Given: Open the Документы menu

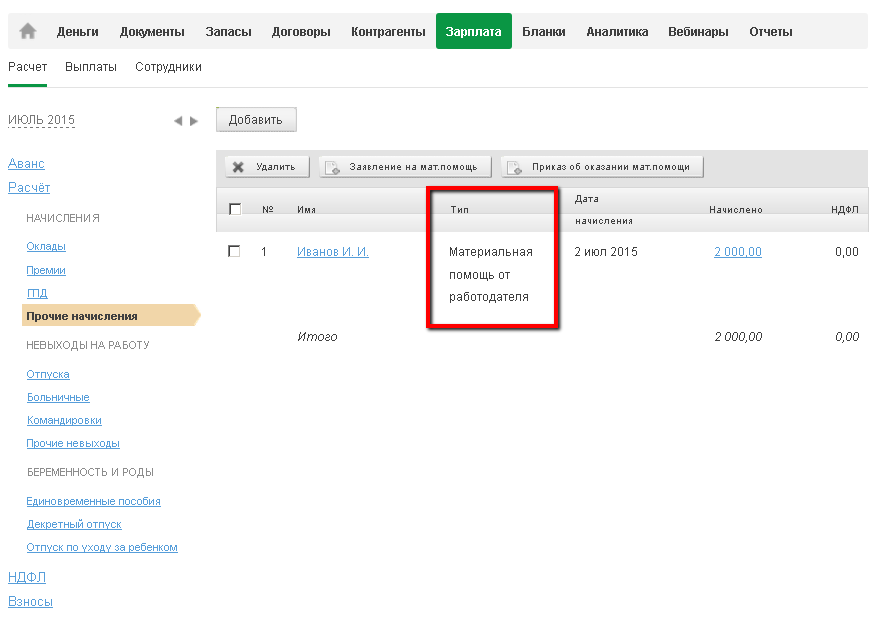Looking at the screenshot, I should [x=152, y=32].
